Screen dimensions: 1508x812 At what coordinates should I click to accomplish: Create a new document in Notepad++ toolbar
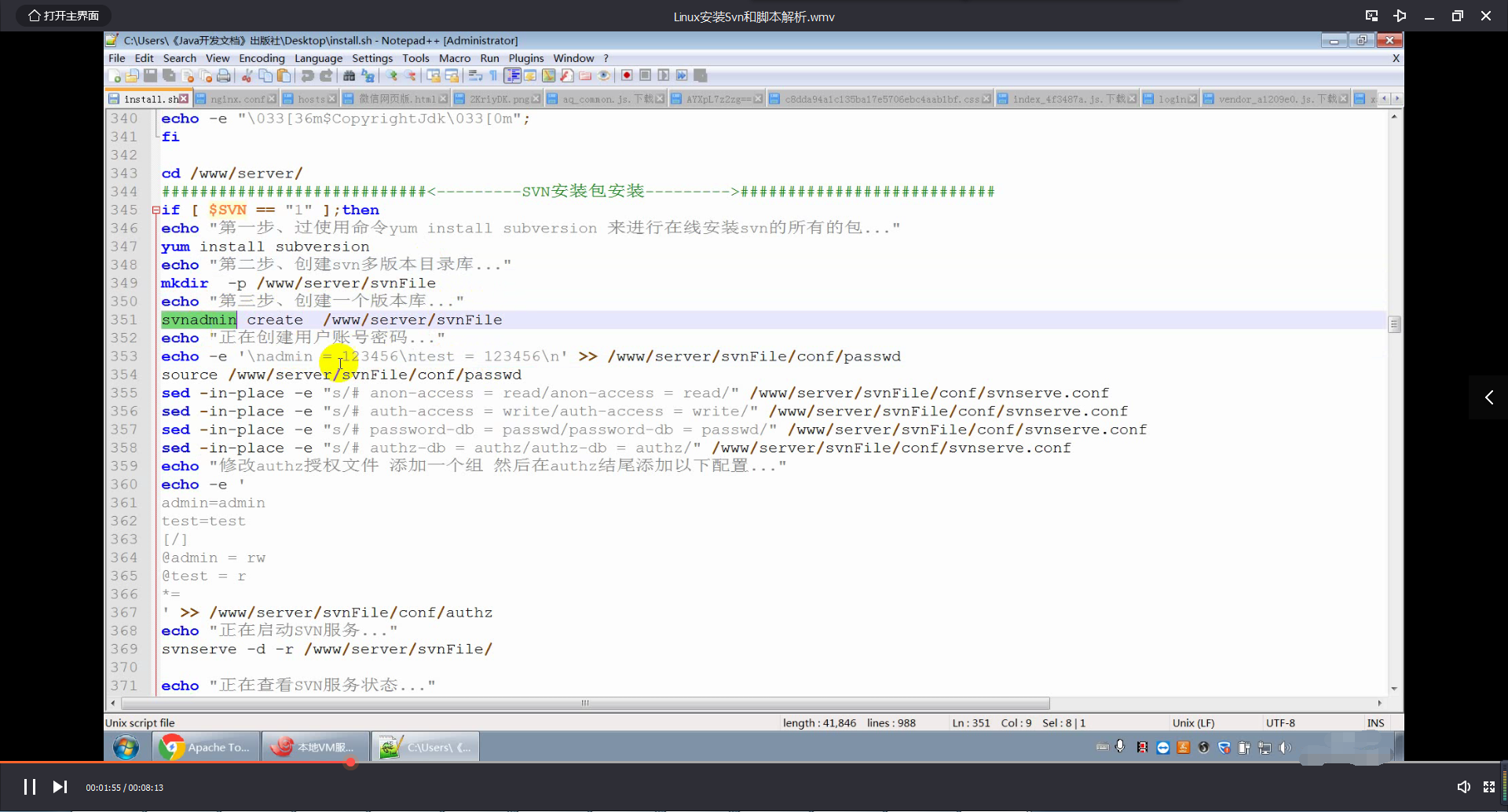tap(114, 75)
